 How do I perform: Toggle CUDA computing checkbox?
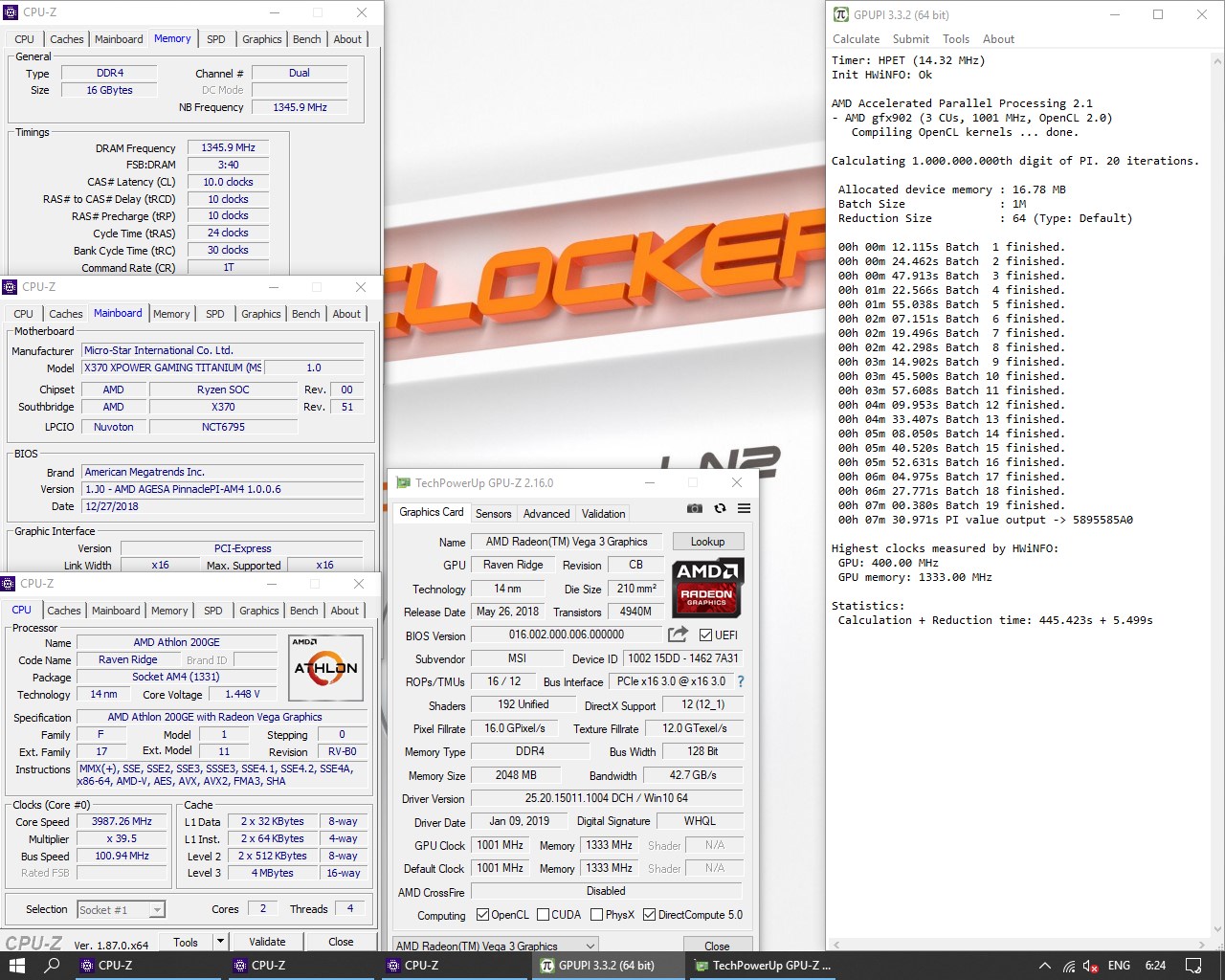click(x=543, y=915)
